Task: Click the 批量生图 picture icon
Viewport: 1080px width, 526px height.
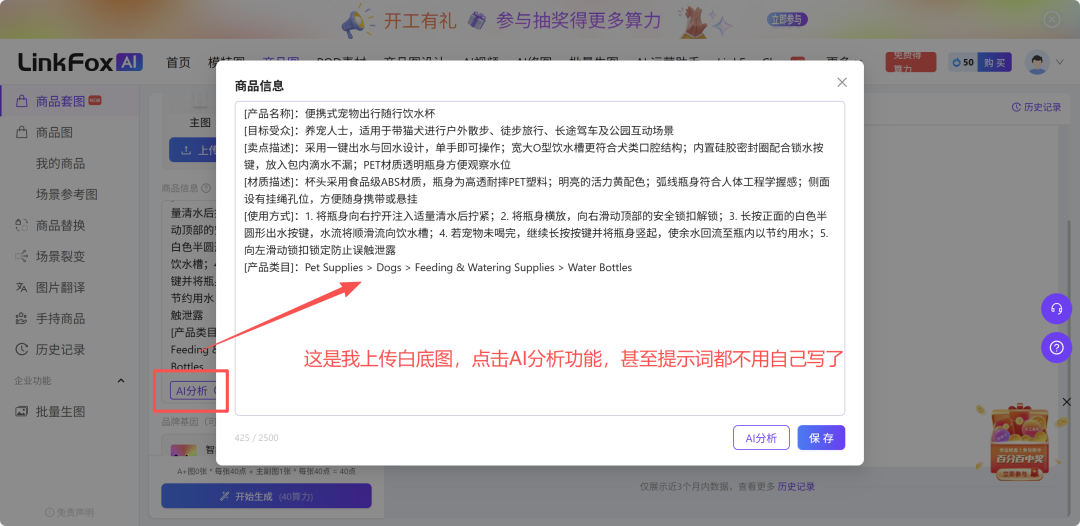Action: [x=22, y=412]
